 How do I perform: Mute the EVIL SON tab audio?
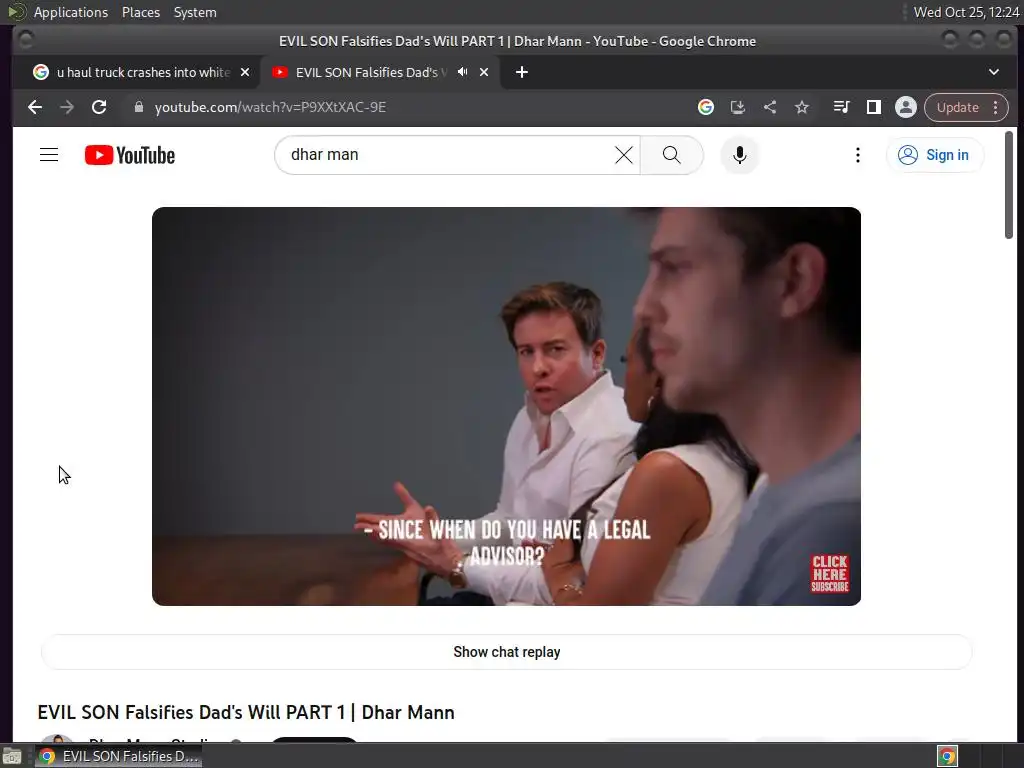click(x=462, y=72)
